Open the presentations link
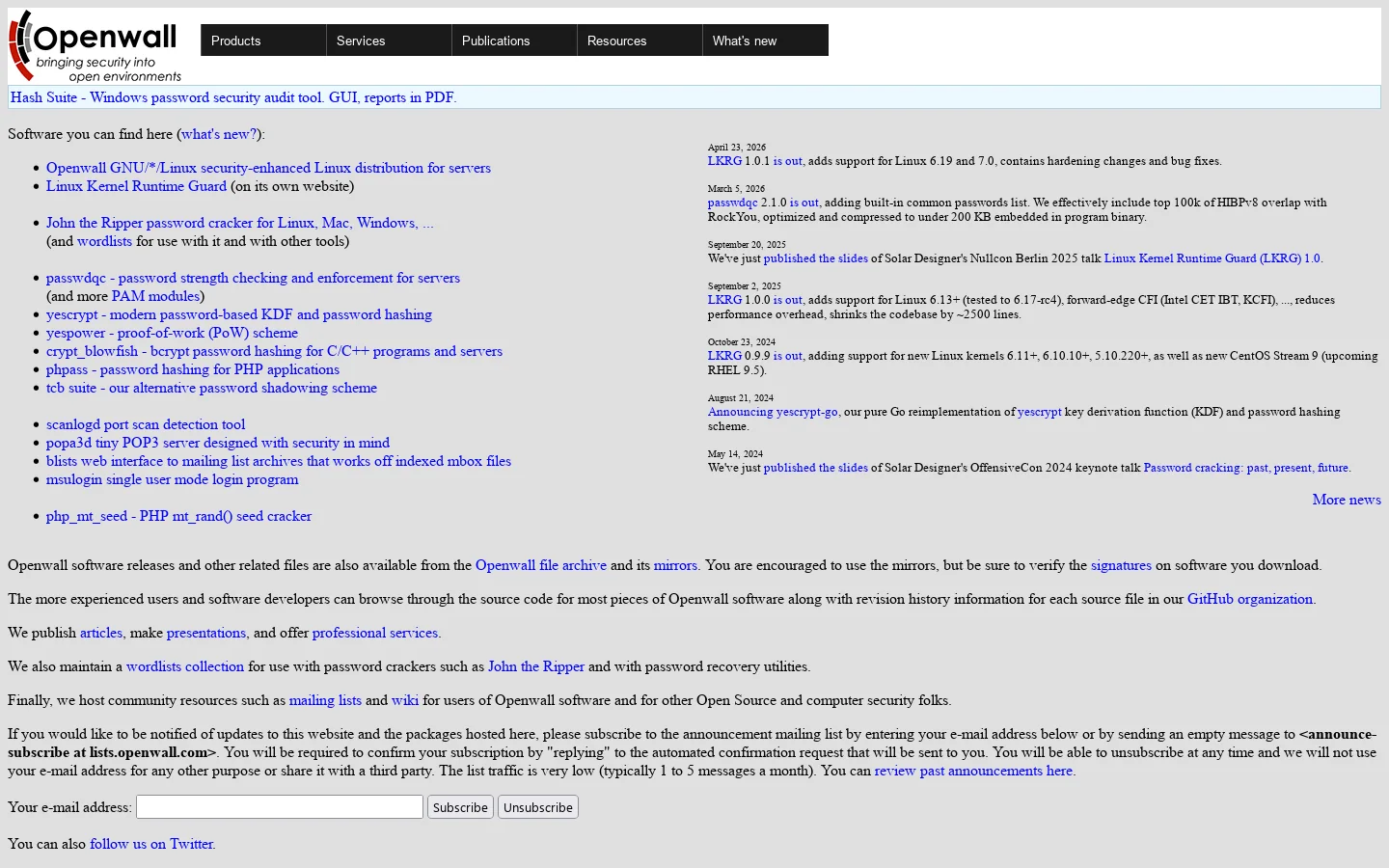 (x=206, y=633)
